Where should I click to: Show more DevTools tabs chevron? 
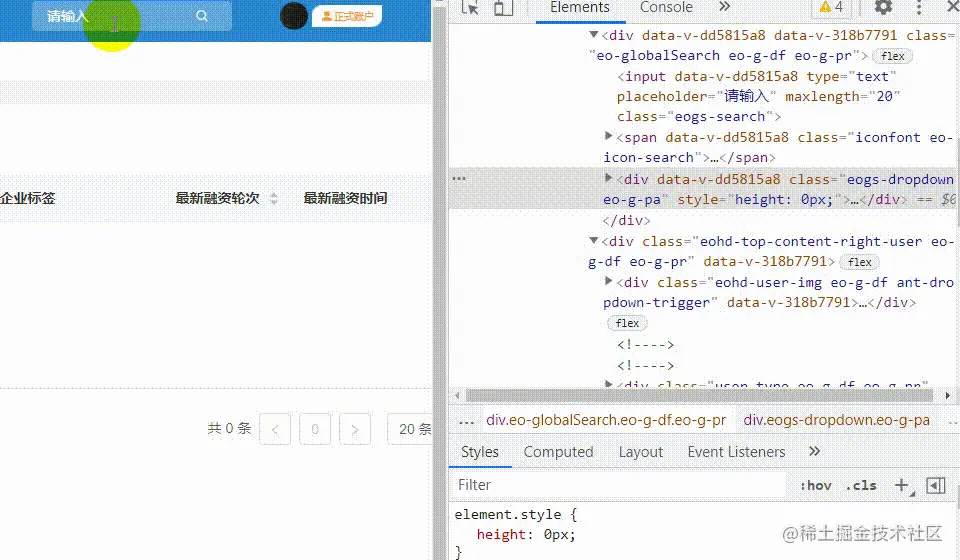[724, 7]
